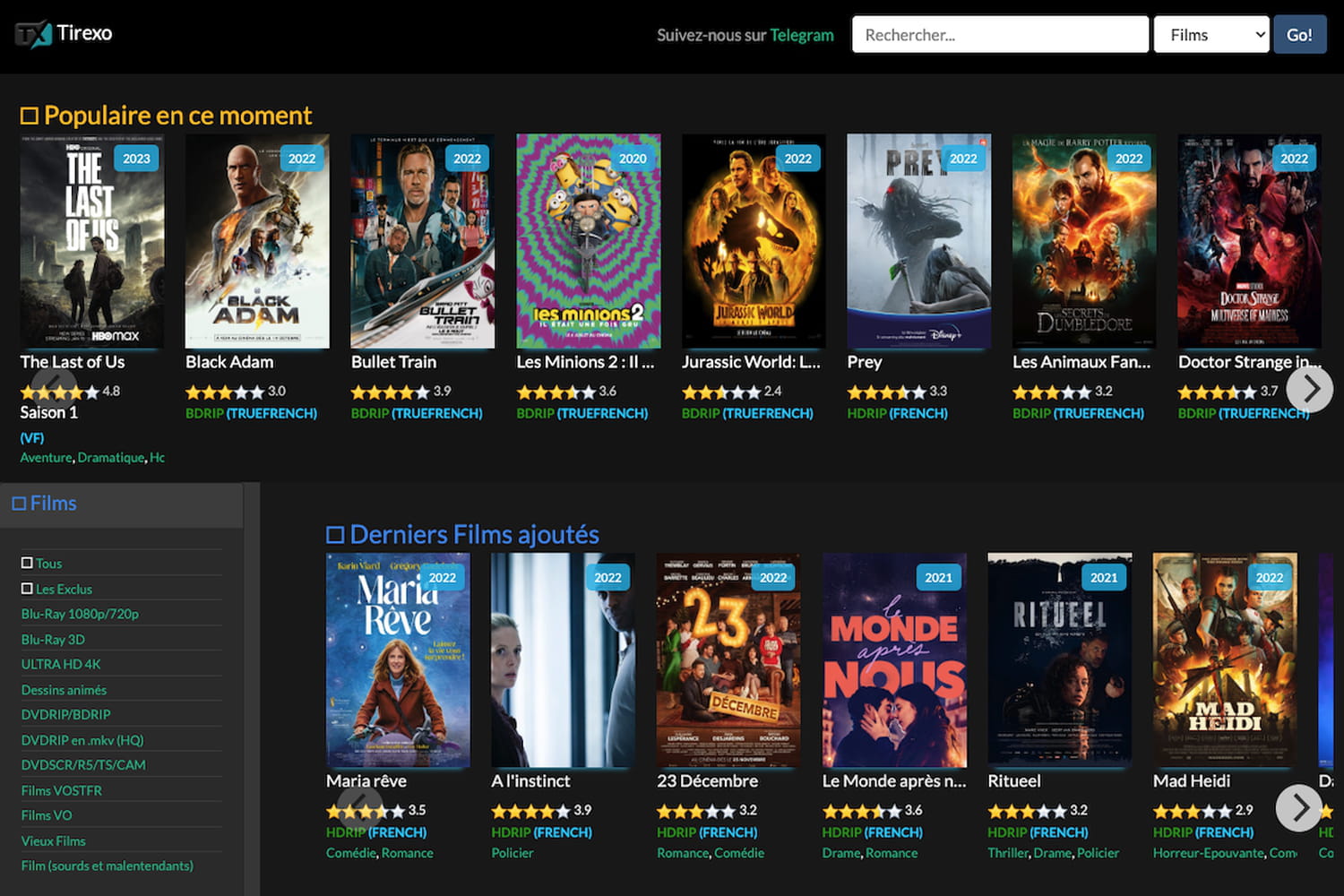
Task: Open the Maria rêve poster
Action: pos(398,660)
